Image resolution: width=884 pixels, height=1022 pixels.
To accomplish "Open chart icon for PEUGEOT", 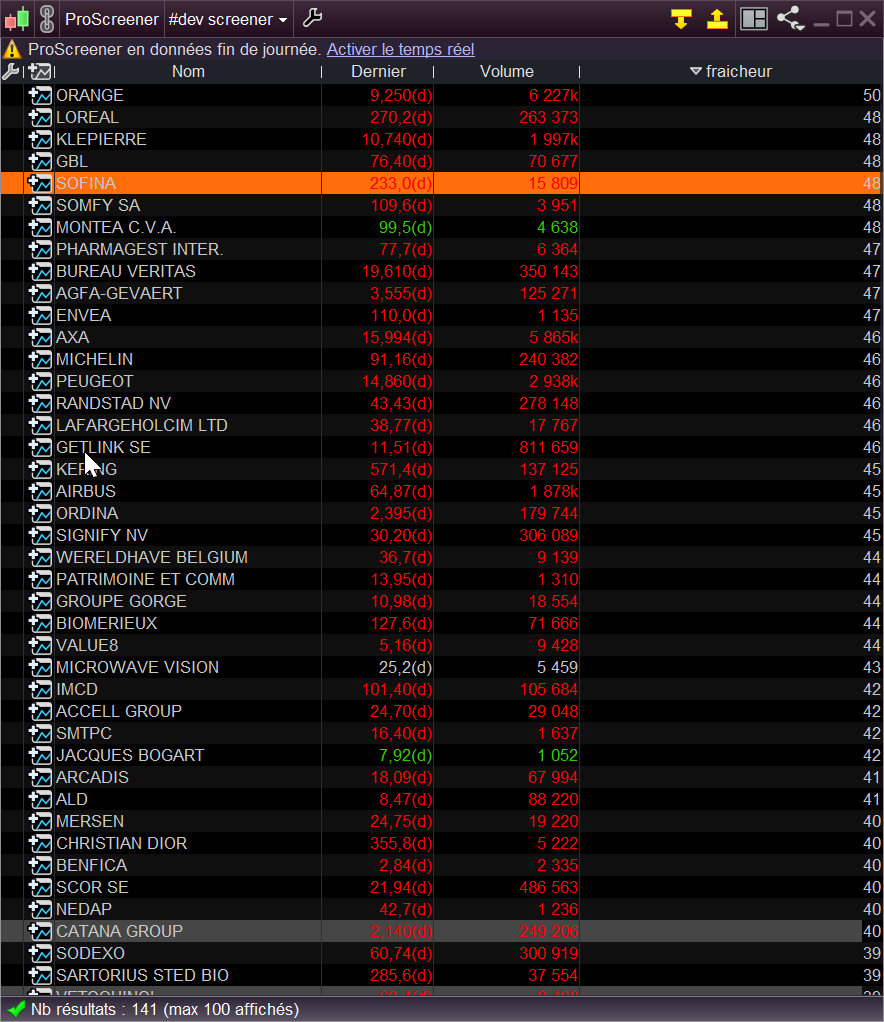I will pos(40,381).
